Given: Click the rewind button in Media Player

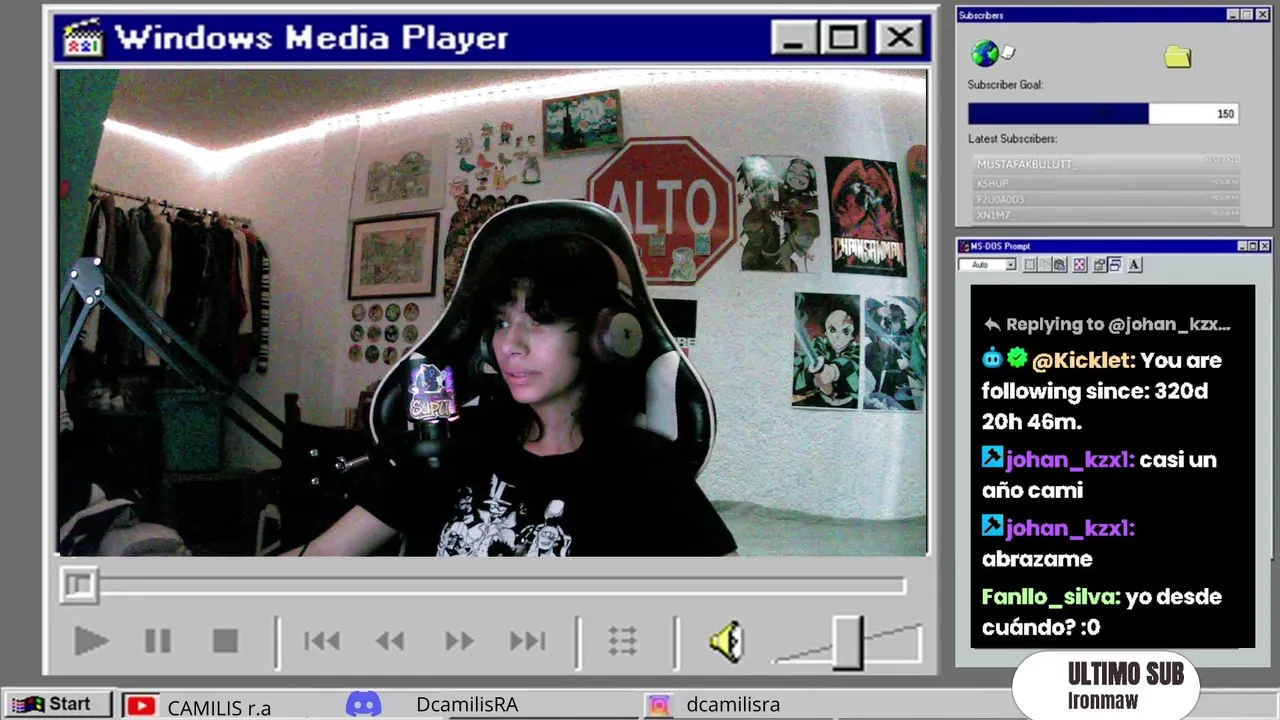Looking at the screenshot, I should 390,641.
